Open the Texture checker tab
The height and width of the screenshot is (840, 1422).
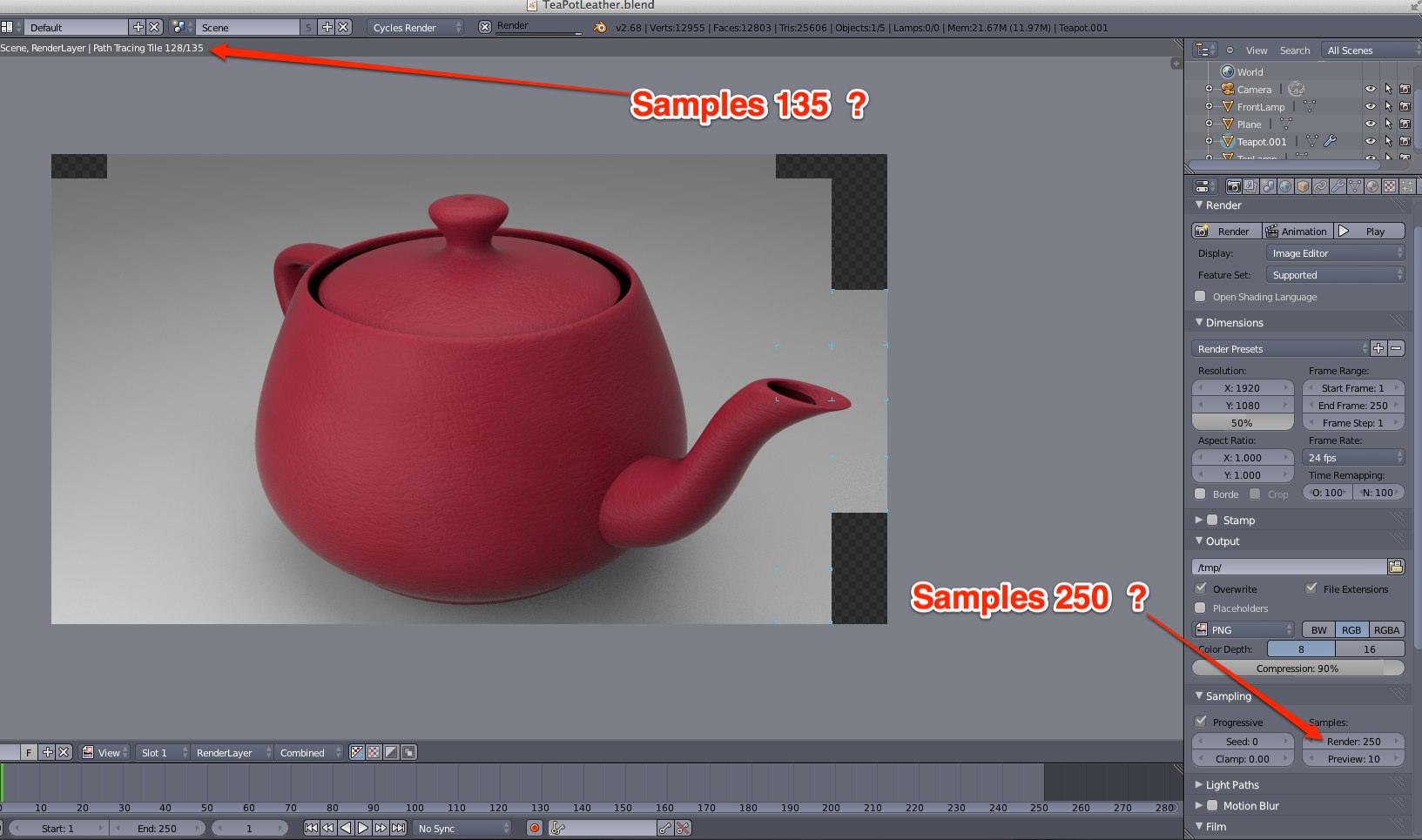pos(1390,186)
